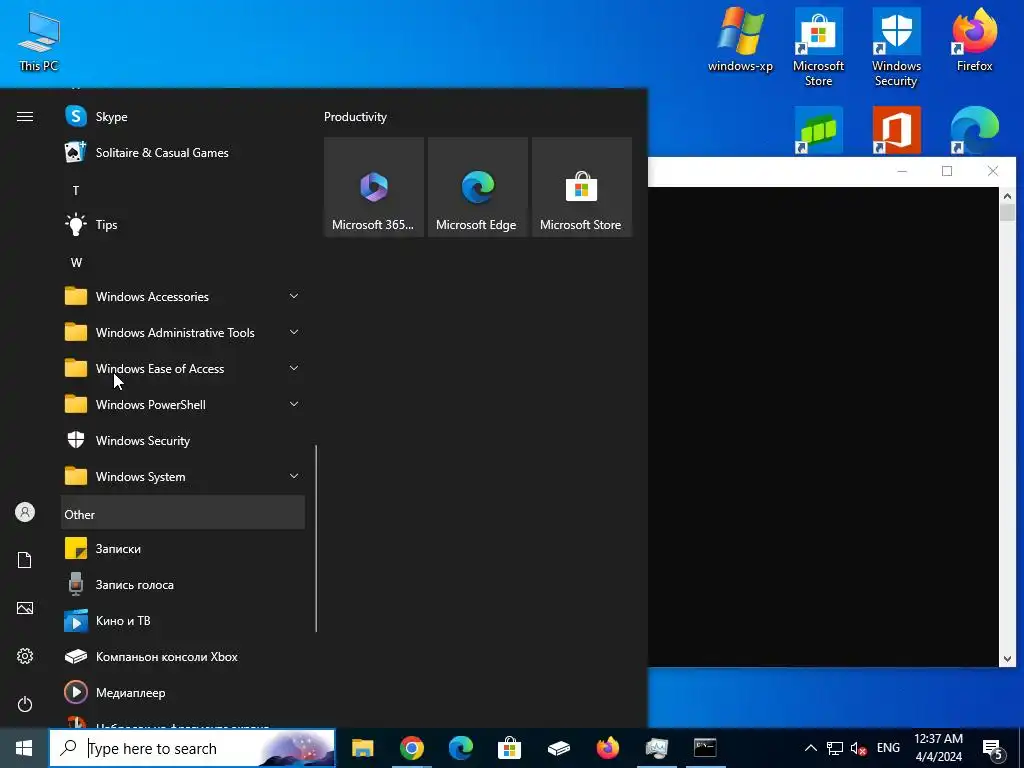Image resolution: width=1024 pixels, height=768 pixels.
Task: Launch Solitaire & Casual Games
Action: point(183,153)
